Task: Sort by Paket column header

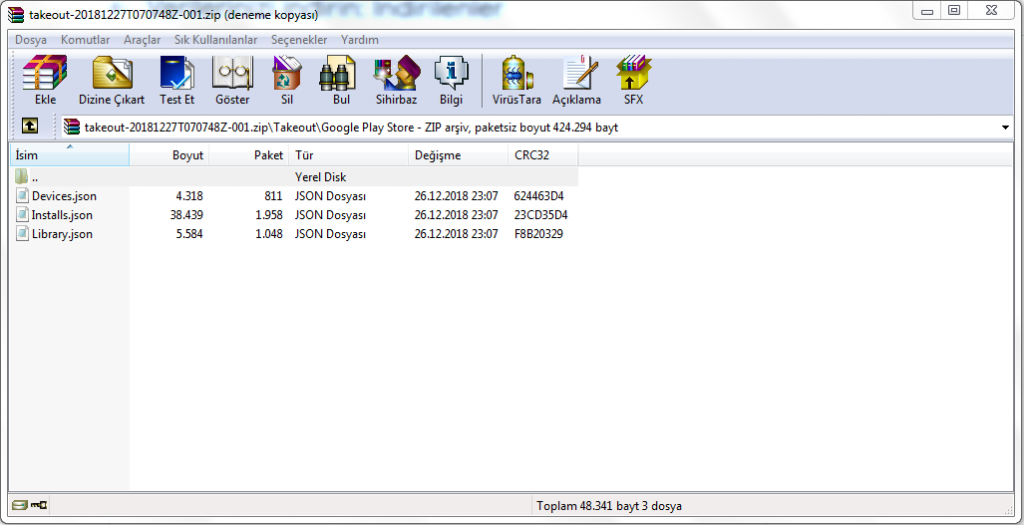Action: click(249, 155)
